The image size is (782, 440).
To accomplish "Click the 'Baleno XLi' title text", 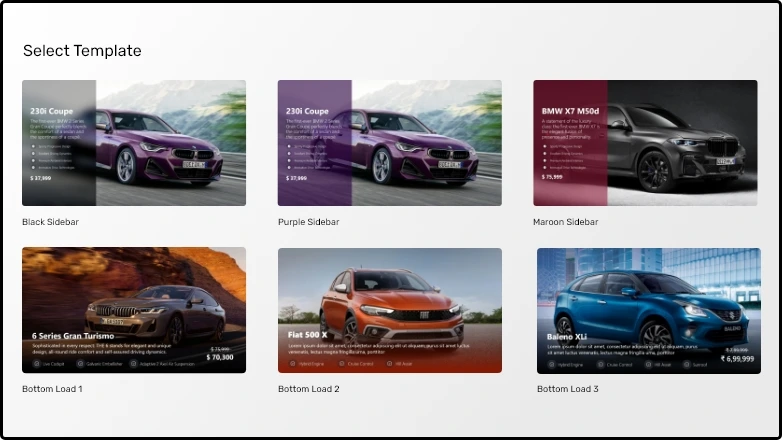I will 567,337.
